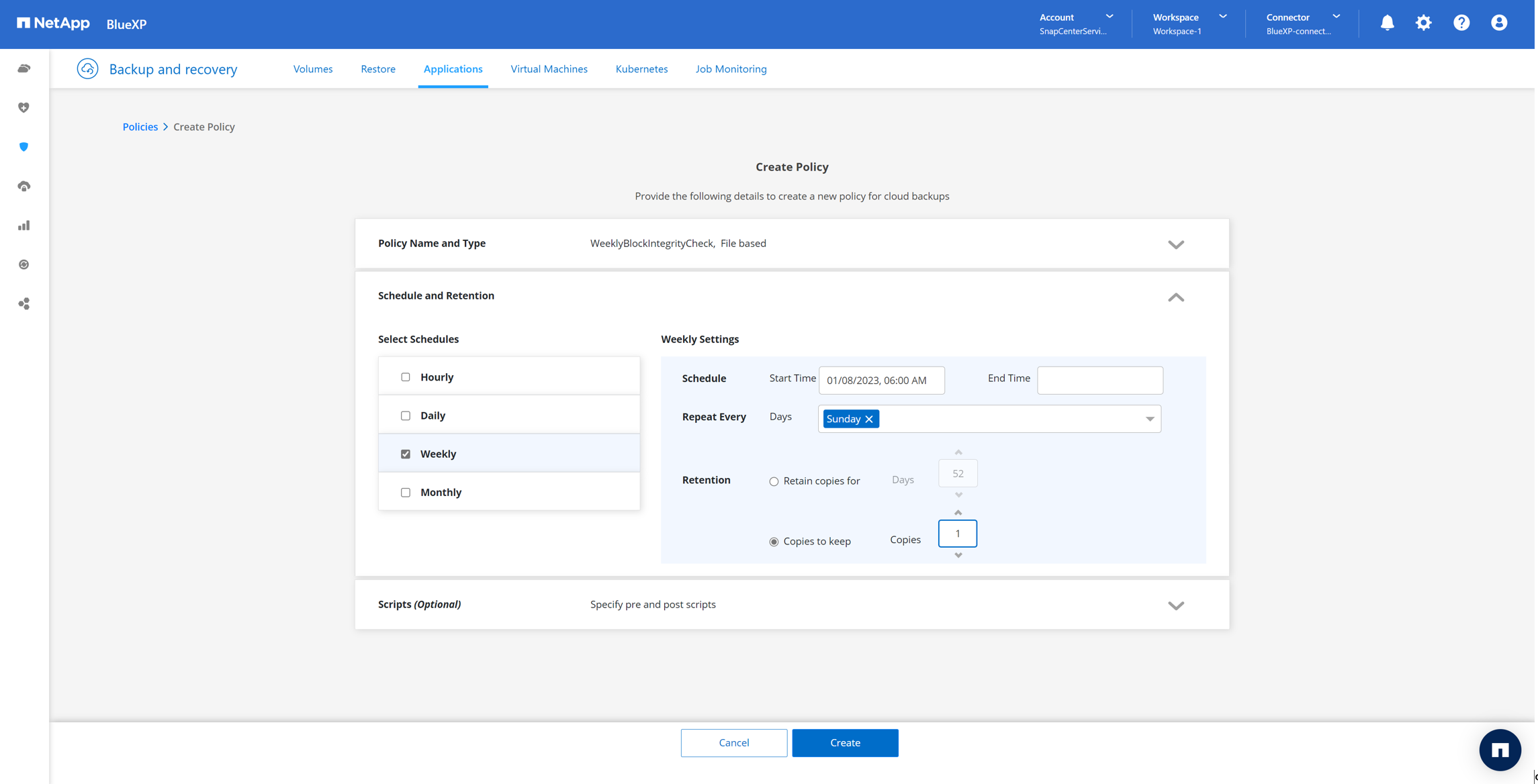Open the user profile icon
The width and height of the screenshot is (1538, 784).
pyautogui.click(x=1498, y=23)
